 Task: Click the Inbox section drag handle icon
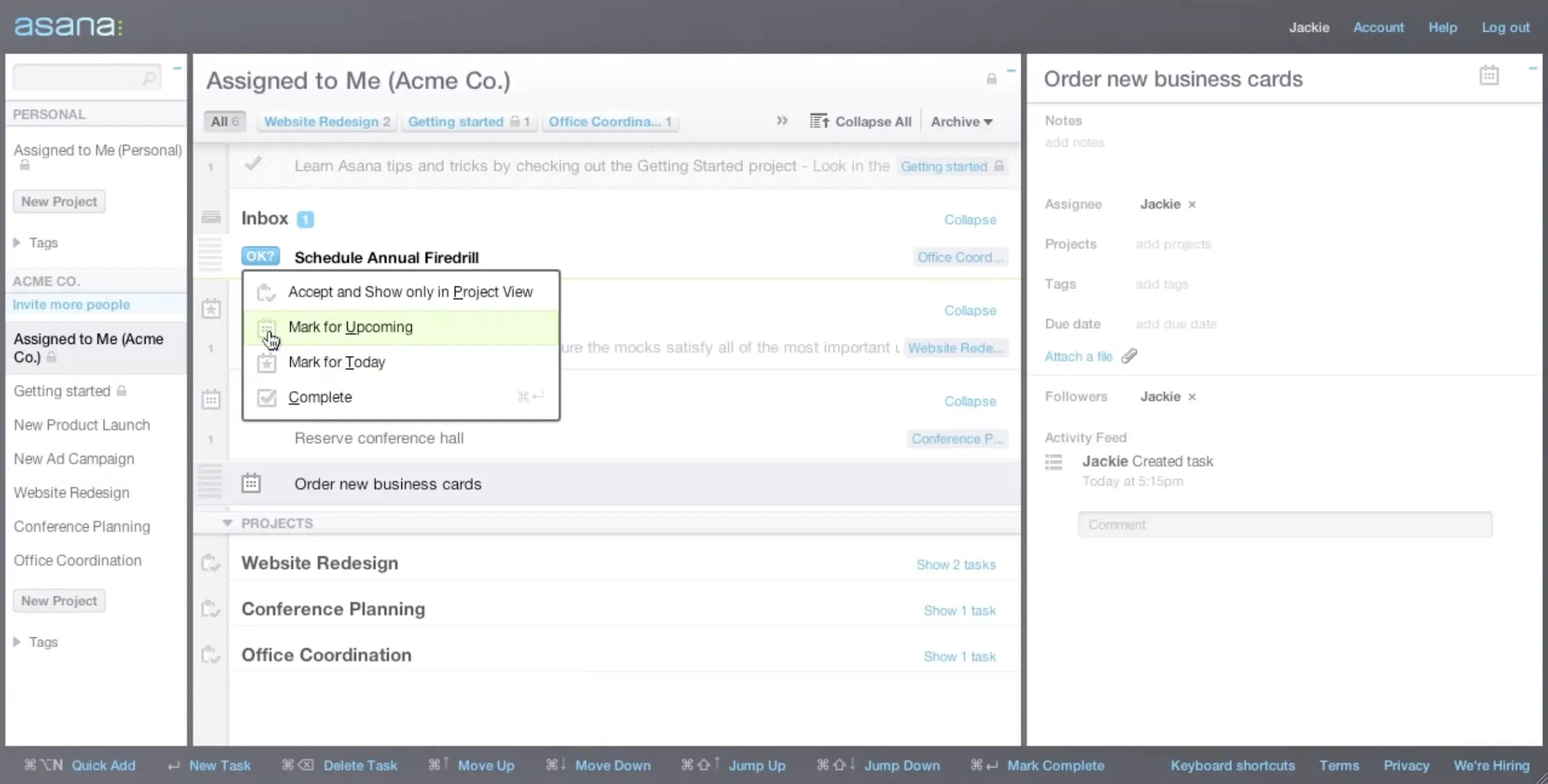(x=211, y=217)
